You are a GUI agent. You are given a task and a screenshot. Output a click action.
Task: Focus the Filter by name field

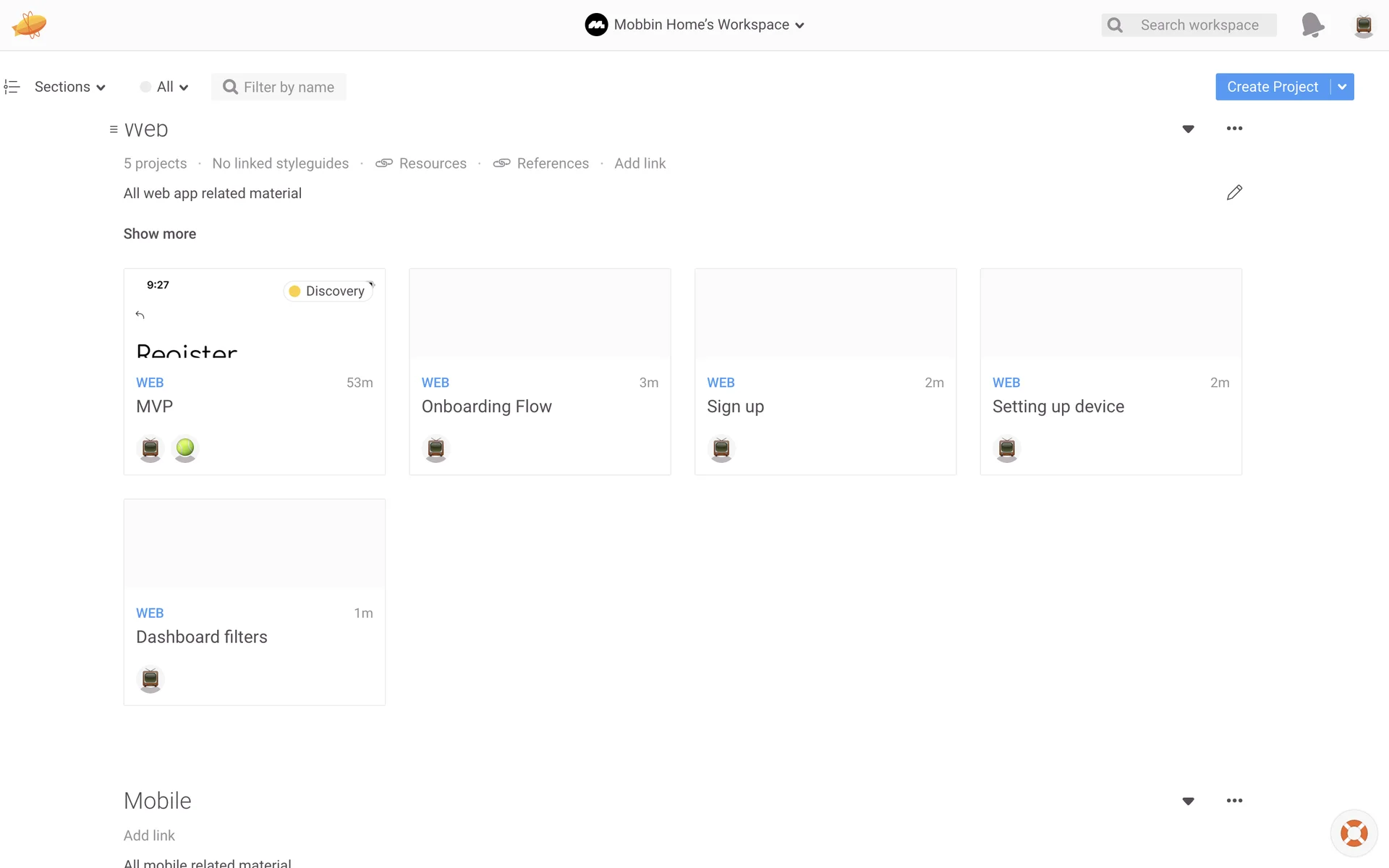[x=288, y=87]
